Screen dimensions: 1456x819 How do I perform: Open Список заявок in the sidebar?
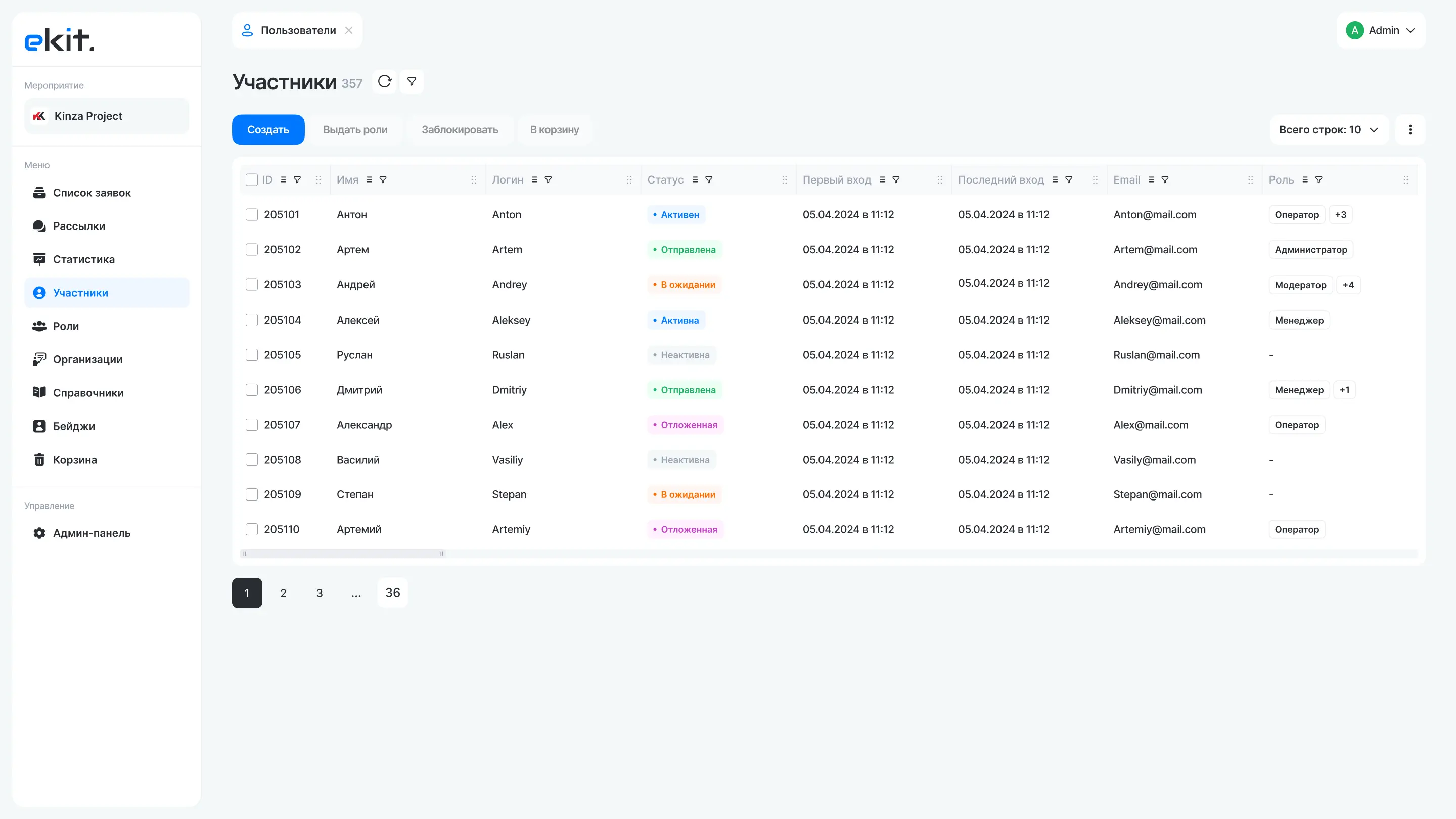(107, 193)
